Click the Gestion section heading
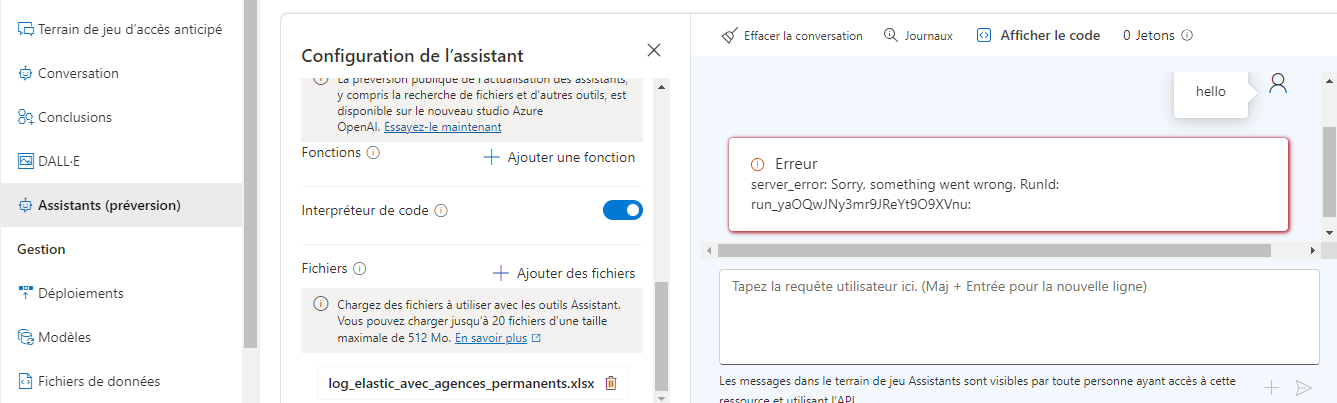Screen dimensions: 1337x403 coord(41,249)
